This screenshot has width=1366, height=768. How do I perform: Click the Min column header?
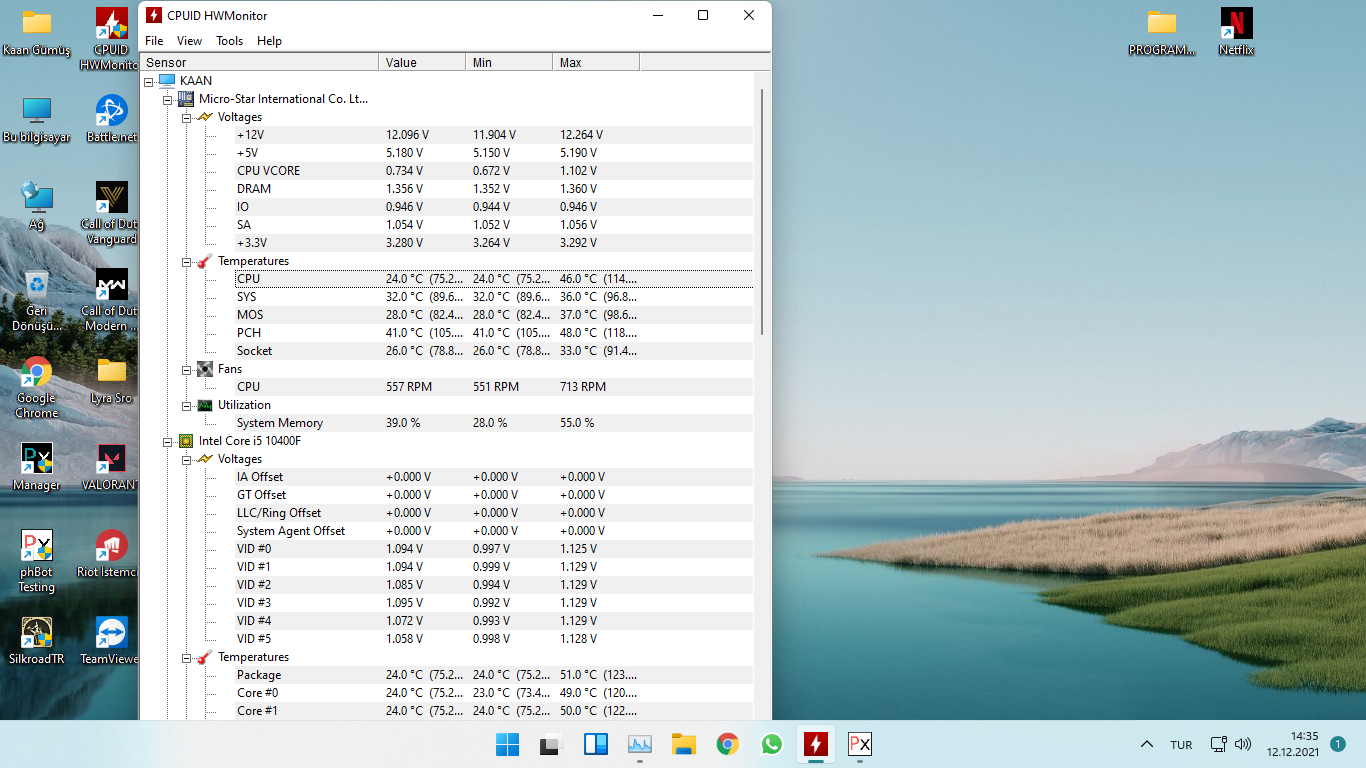click(509, 62)
